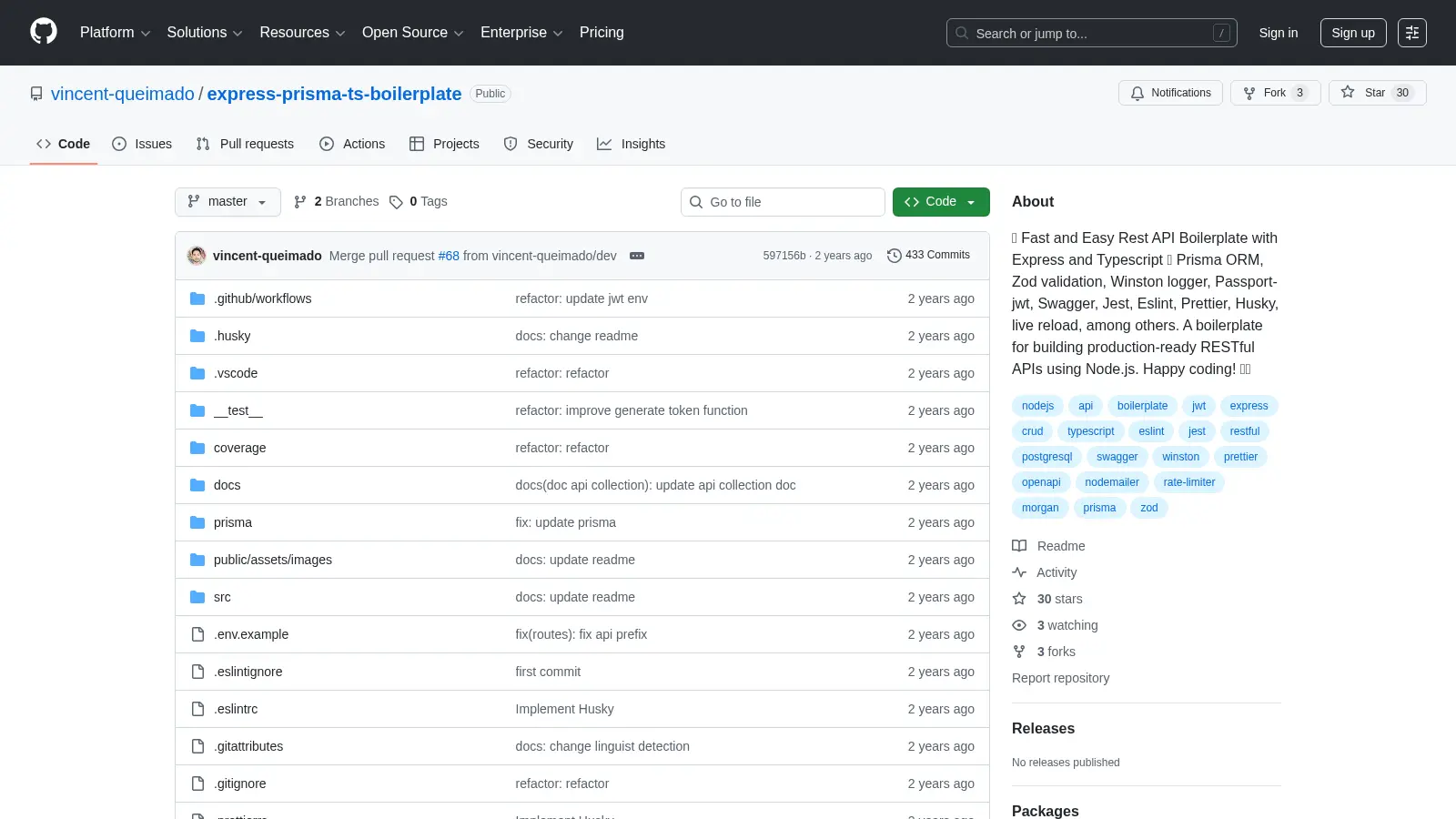The image size is (1456, 819).
Task: Switch to the Insights tab
Action: click(631, 144)
